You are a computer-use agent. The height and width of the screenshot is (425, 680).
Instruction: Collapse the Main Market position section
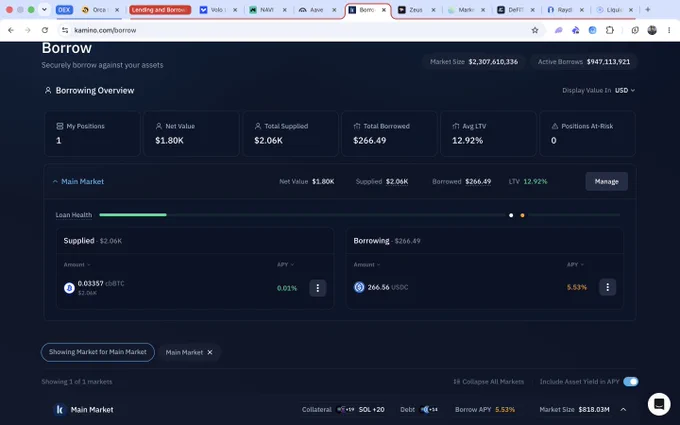click(55, 181)
